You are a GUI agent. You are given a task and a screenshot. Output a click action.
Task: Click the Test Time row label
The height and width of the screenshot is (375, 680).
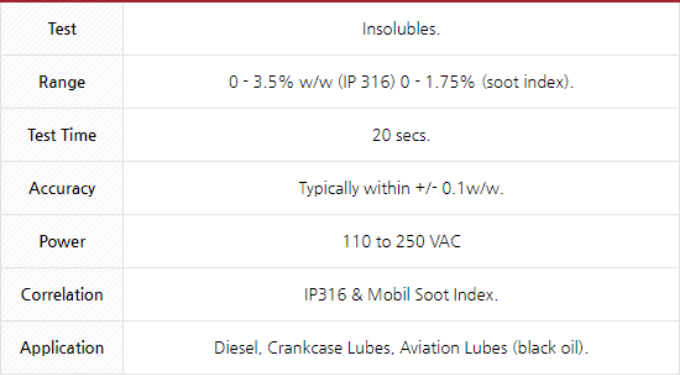tap(62, 135)
